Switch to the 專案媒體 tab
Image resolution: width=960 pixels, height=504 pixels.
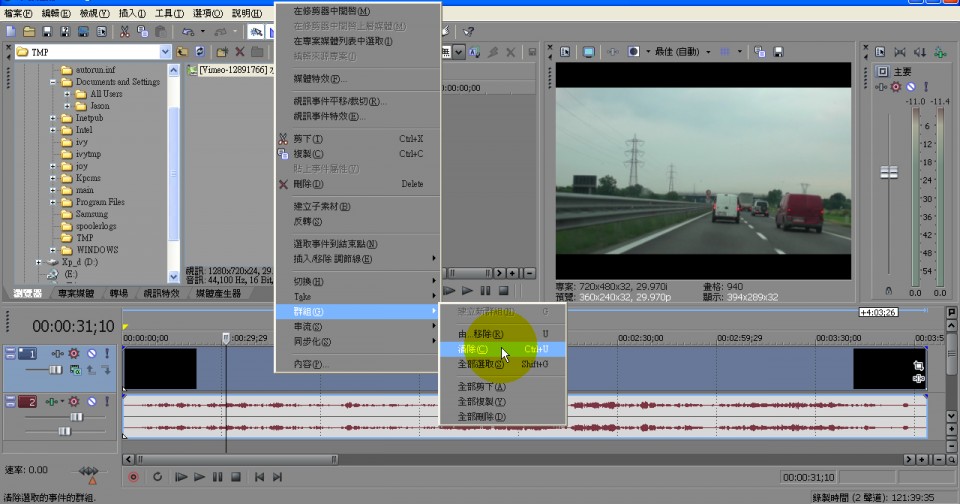[x=75, y=294]
